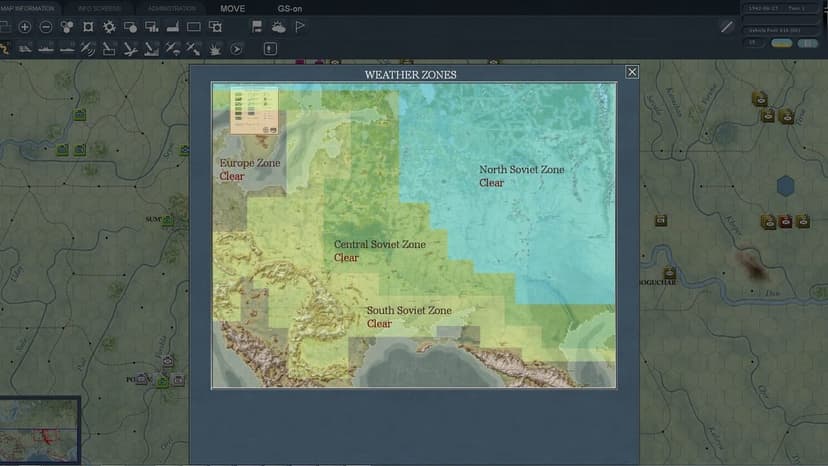Click the MOVE mode label
Viewport: 828px width, 466px height.
(232, 8)
